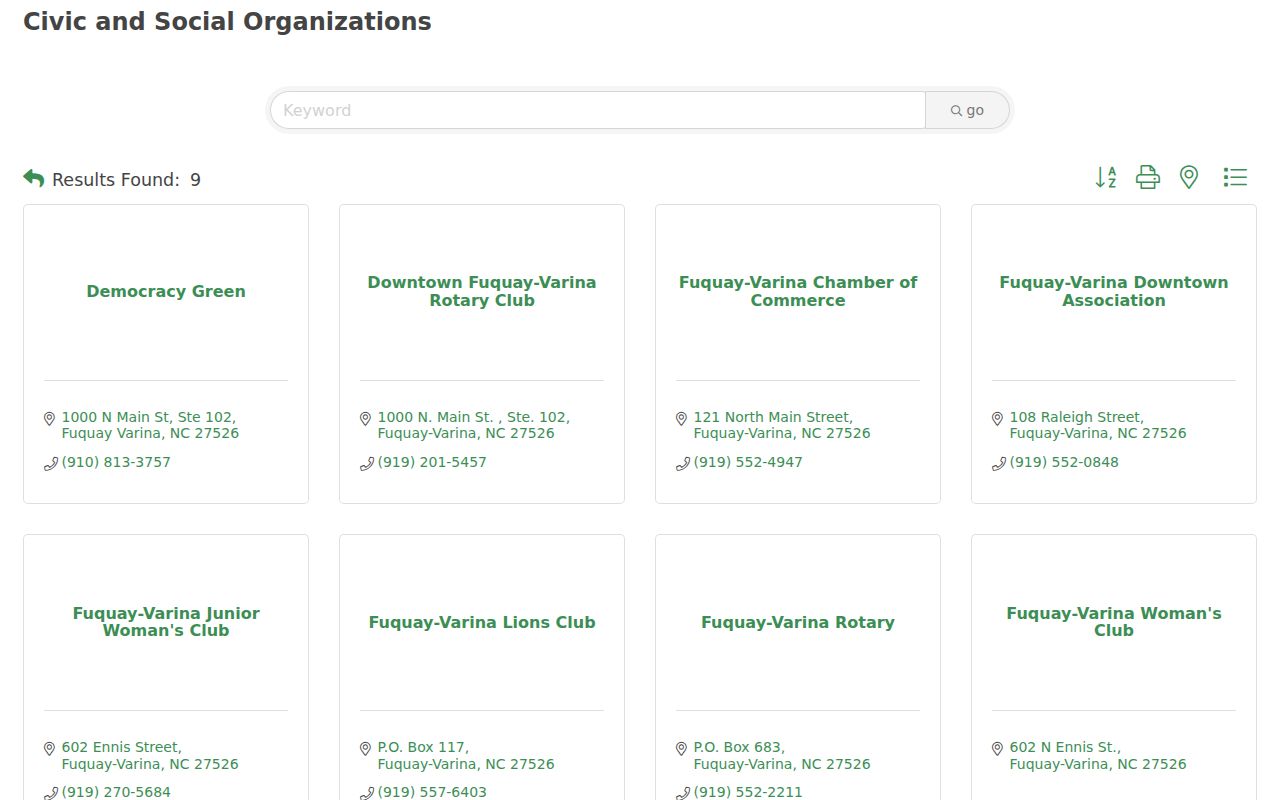Click the Results Found: 9 text
The height and width of the screenshot is (800, 1280).
pos(126,180)
